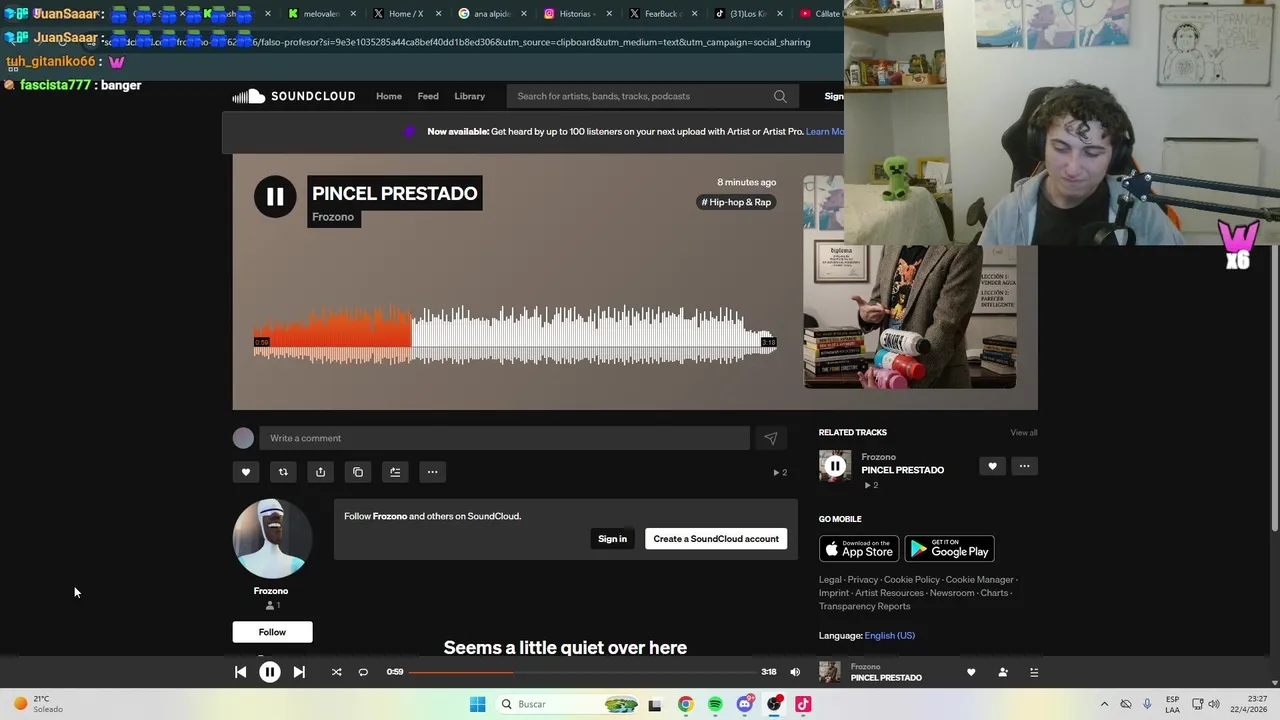The width and height of the screenshot is (1280, 720).
Task: Click the Sign in button in the follow banner
Action: (x=612, y=539)
